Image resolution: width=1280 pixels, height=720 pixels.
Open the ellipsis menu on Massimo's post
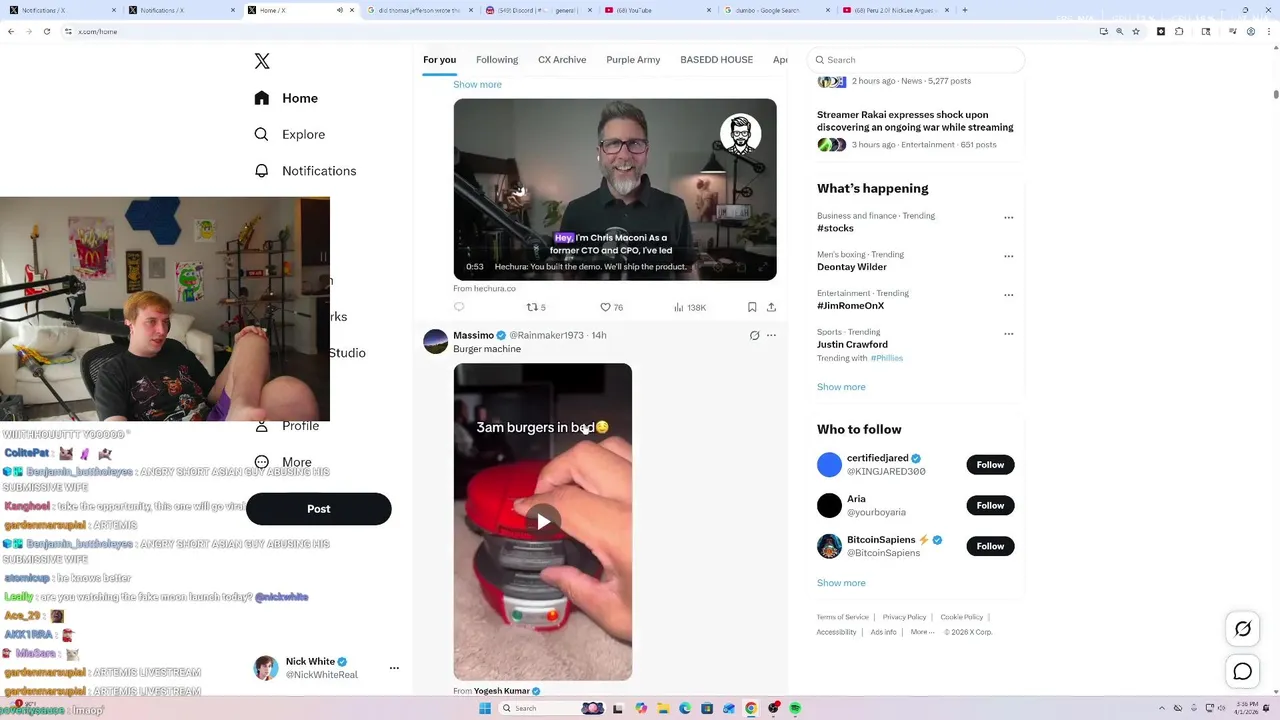tap(771, 336)
